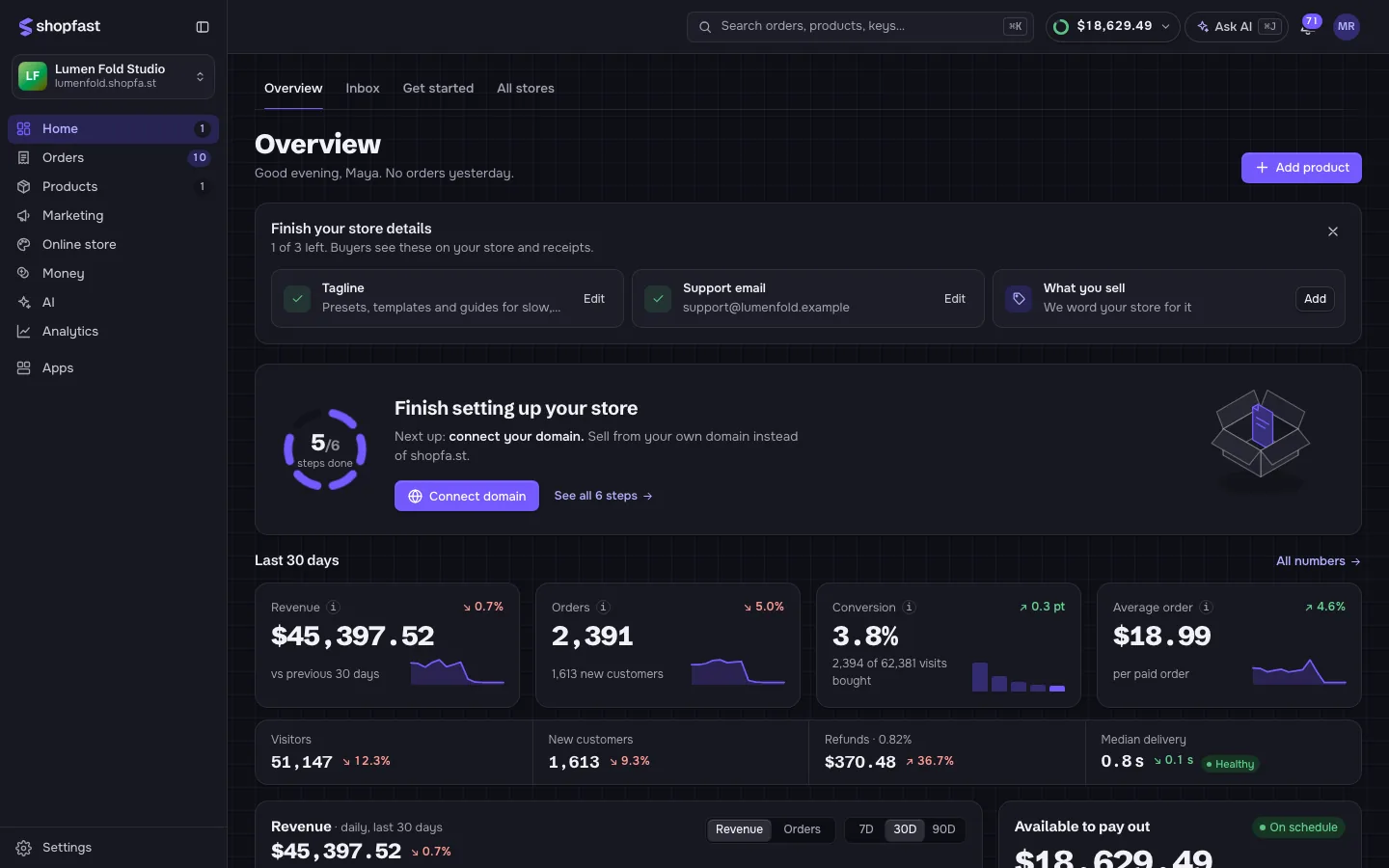
Task: Select the 30D time range
Action: pos(905,829)
